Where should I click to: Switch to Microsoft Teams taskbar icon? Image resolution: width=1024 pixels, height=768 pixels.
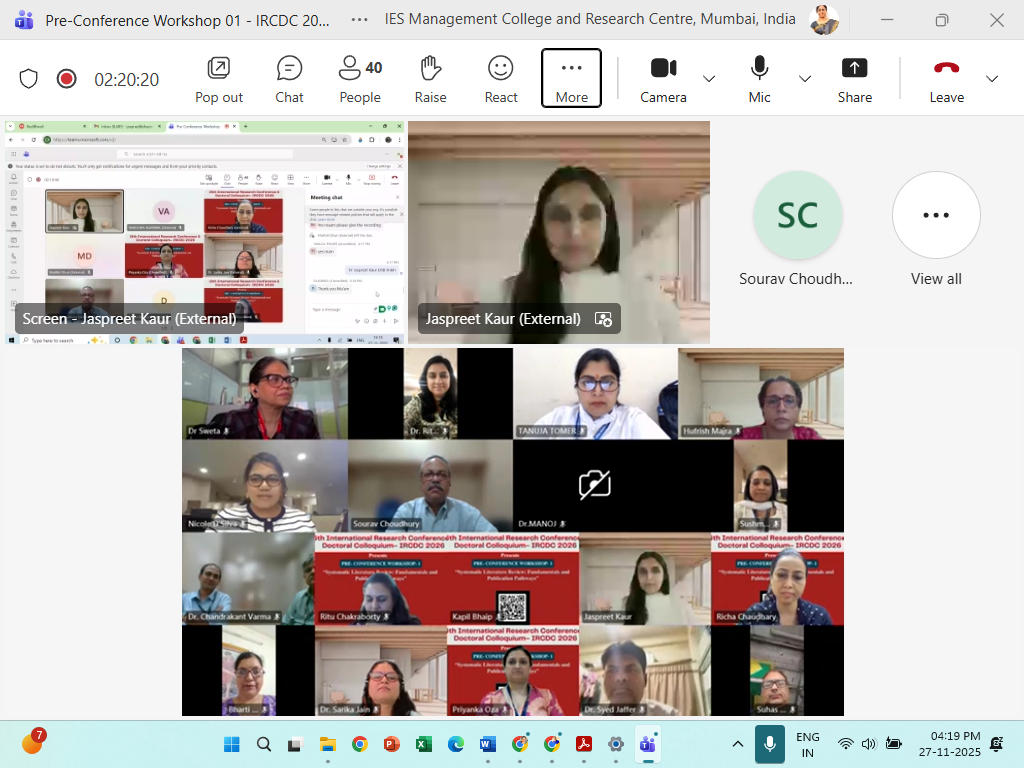point(648,744)
